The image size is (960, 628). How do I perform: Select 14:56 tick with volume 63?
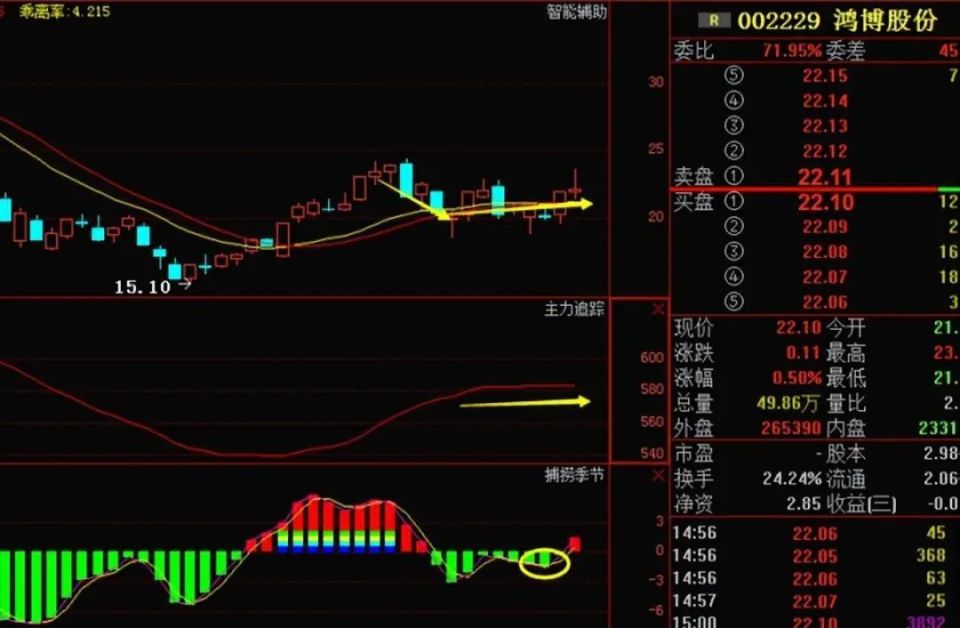coord(815,578)
